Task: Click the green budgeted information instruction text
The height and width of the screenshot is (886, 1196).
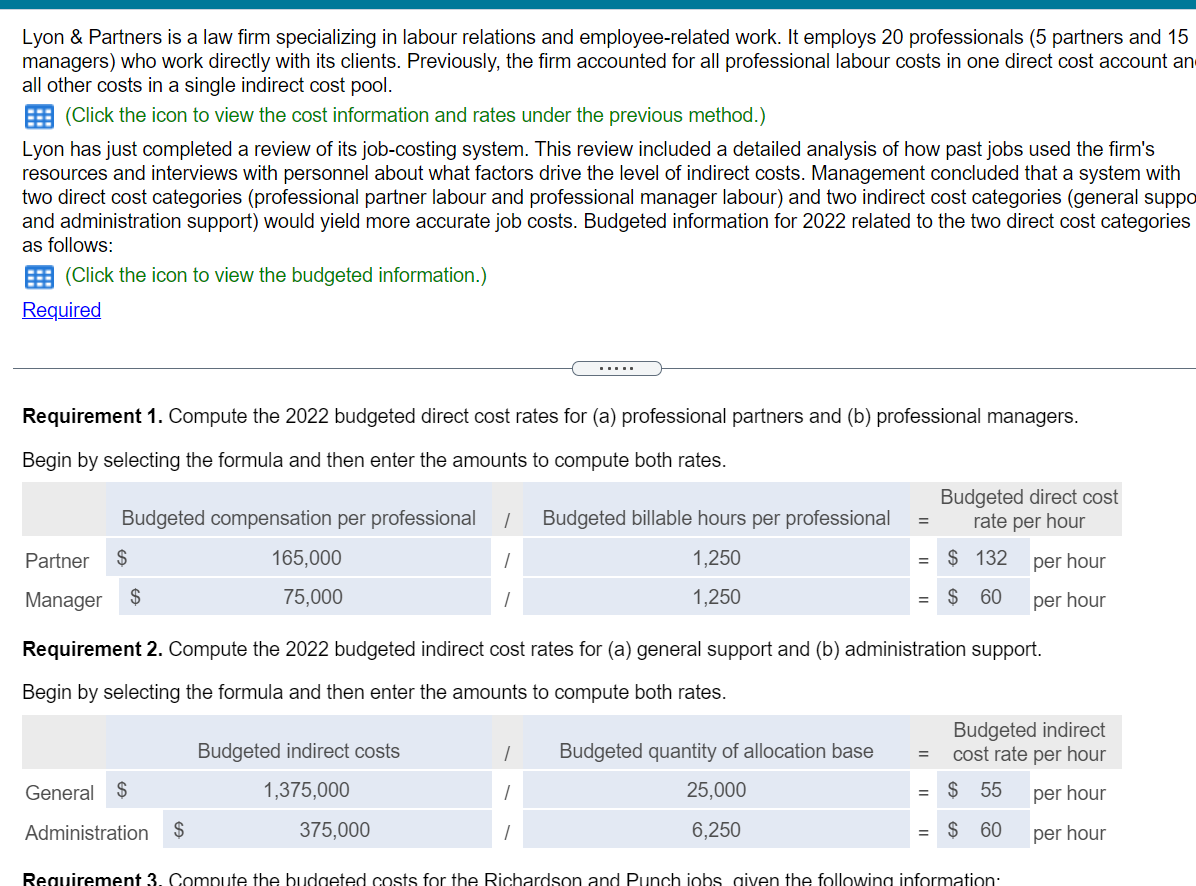Action: (276, 275)
